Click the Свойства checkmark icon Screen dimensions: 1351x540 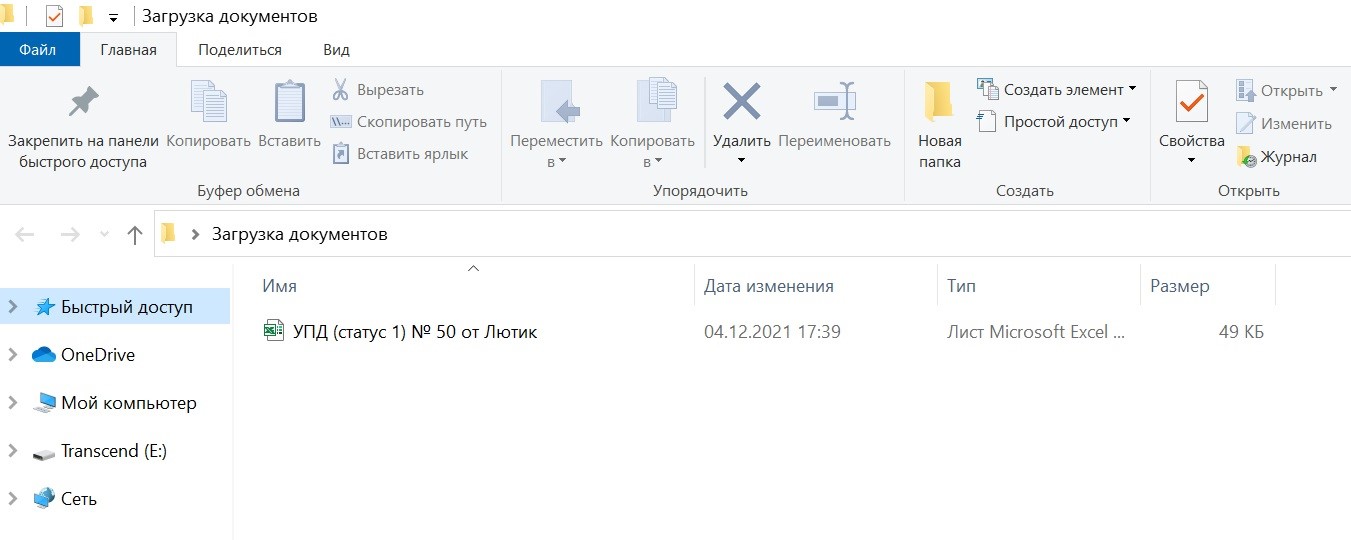(1191, 101)
